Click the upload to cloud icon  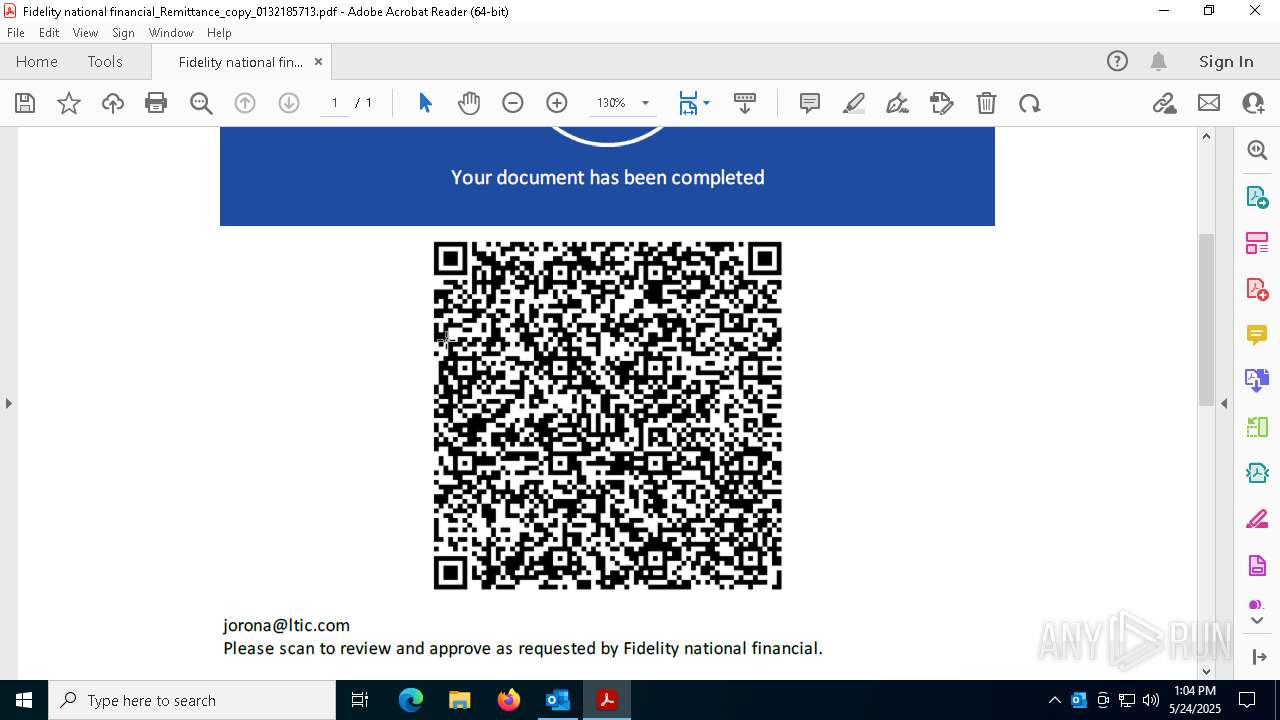(x=113, y=103)
